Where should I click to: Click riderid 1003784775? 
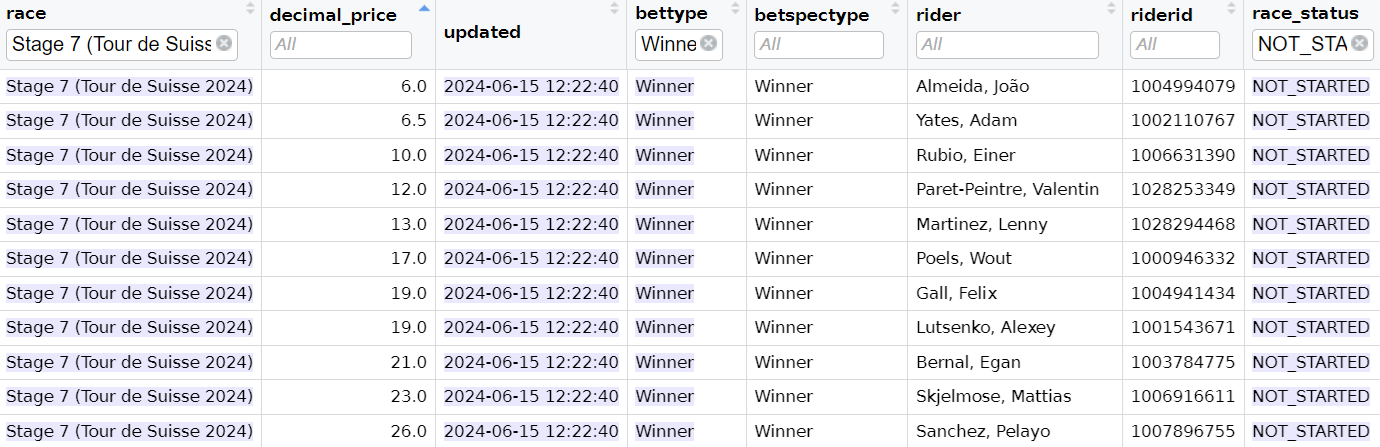point(1183,362)
